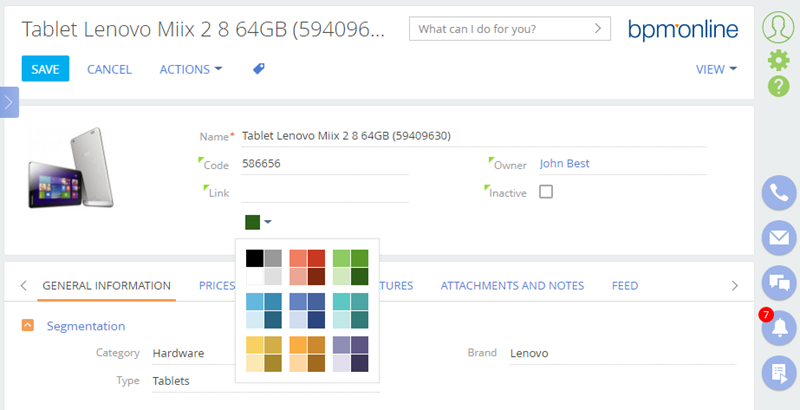The image size is (800, 410).
Task: Open the notifications bell
Action: (x=777, y=327)
